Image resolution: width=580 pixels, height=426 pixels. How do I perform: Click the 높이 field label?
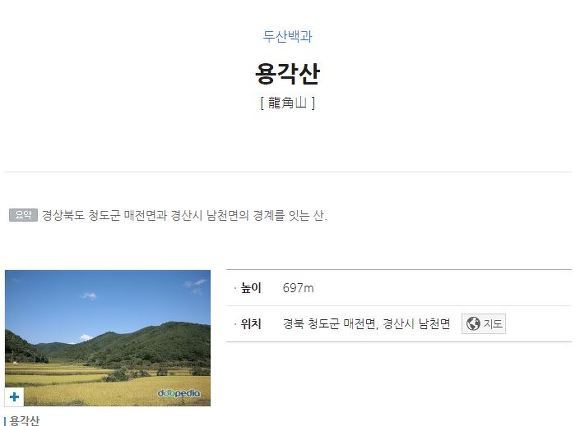tap(251, 288)
